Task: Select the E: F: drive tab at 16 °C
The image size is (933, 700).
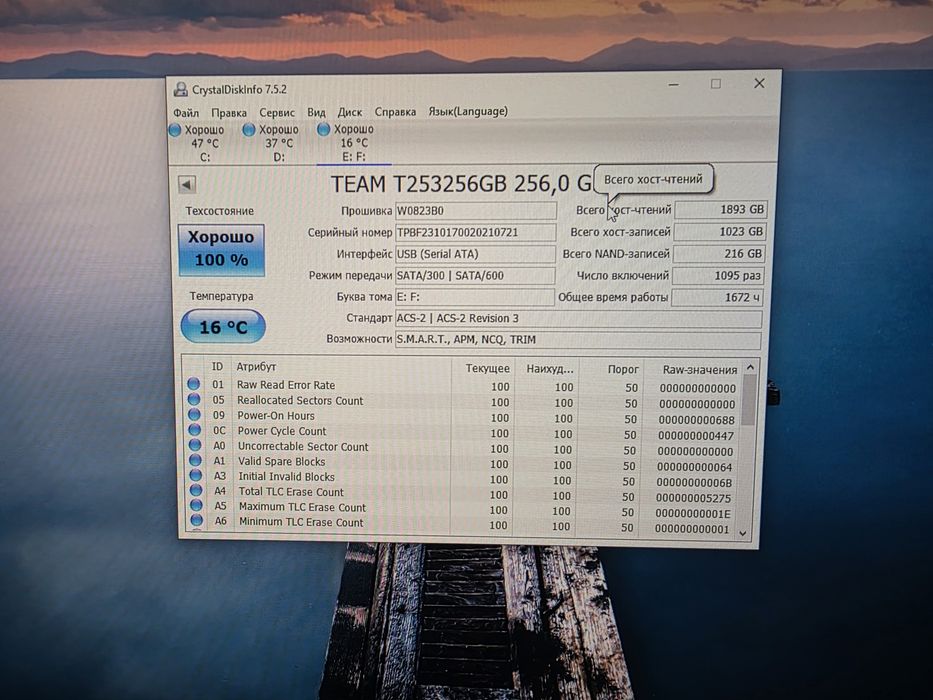Action: click(353, 143)
